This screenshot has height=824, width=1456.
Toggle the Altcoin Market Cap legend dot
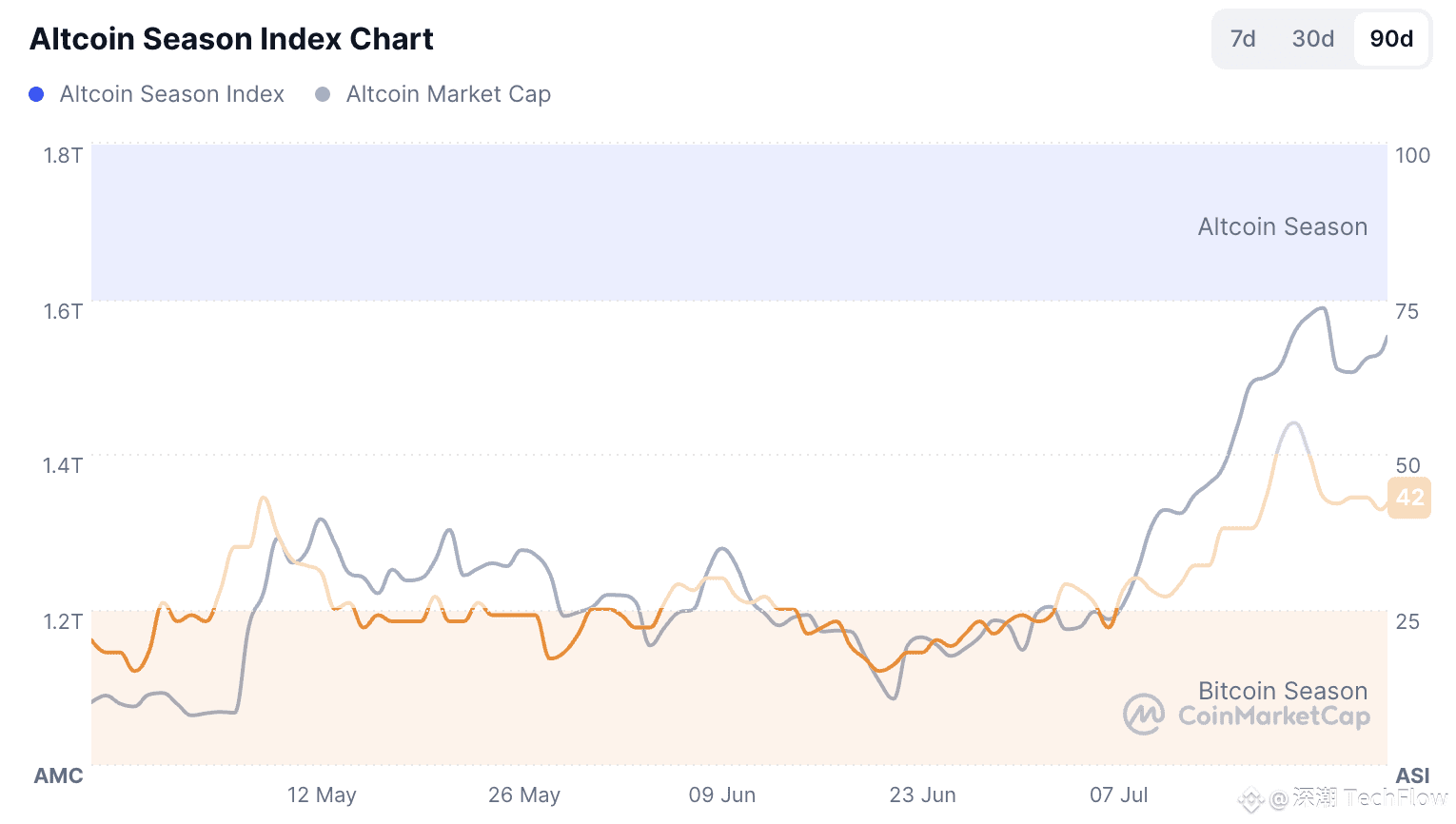[x=323, y=94]
